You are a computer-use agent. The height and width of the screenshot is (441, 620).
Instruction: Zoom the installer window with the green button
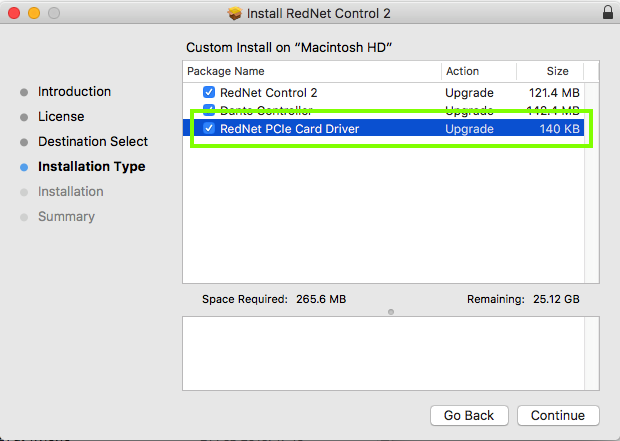click(x=53, y=13)
